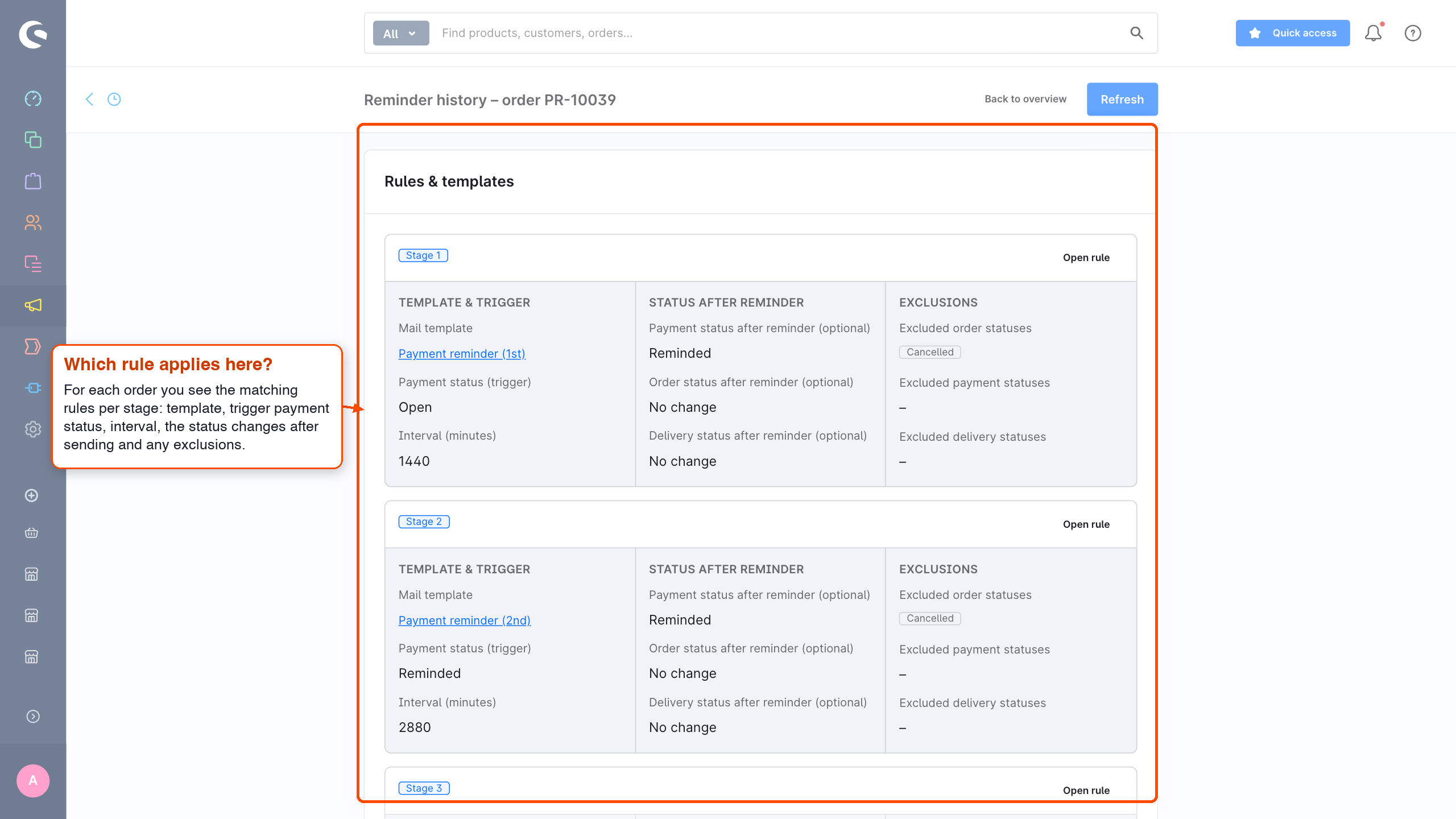This screenshot has height=819, width=1456.
Task: Click the notifications bell icon
Action: tap(1374, 33)
